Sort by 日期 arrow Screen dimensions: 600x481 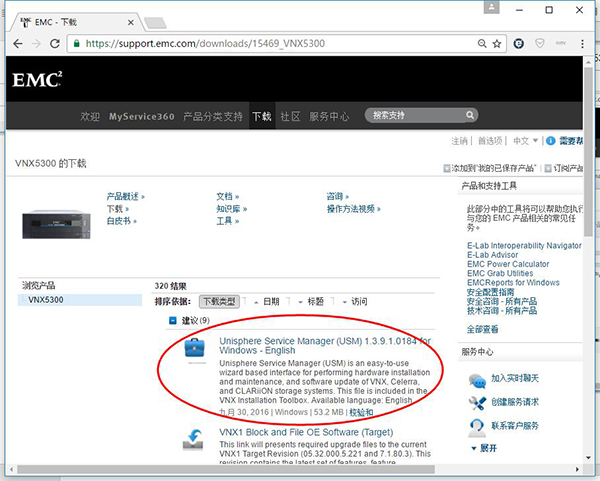[256, 302]
